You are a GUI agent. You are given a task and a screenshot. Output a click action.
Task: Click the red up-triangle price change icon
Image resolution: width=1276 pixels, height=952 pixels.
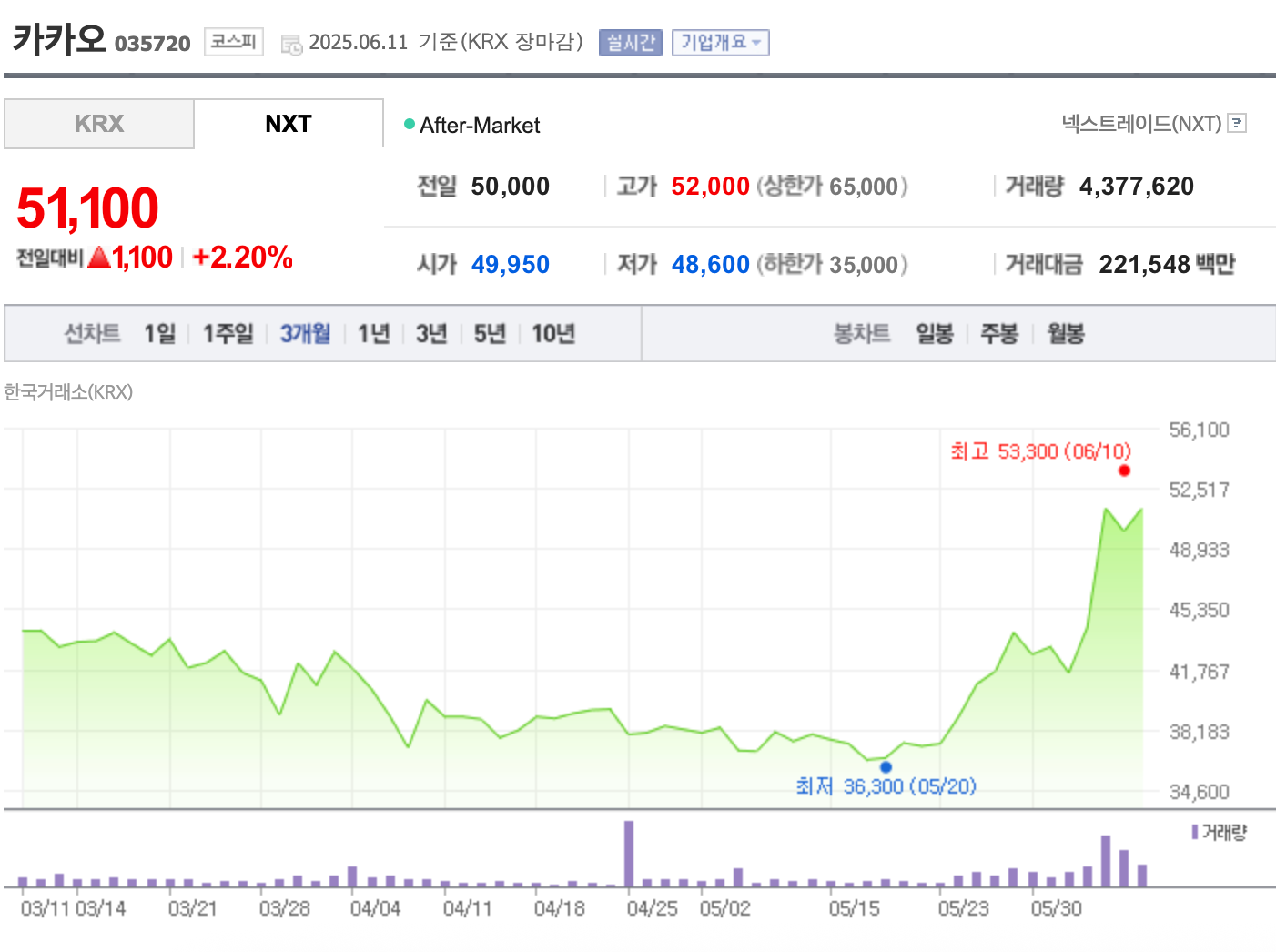[x=99, y=258]
